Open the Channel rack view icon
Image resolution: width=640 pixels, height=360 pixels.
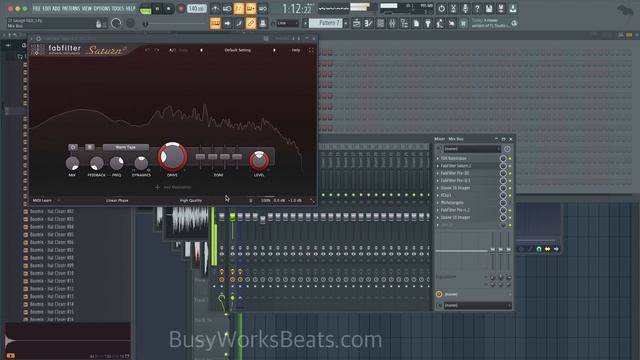[x=380, y=24]
